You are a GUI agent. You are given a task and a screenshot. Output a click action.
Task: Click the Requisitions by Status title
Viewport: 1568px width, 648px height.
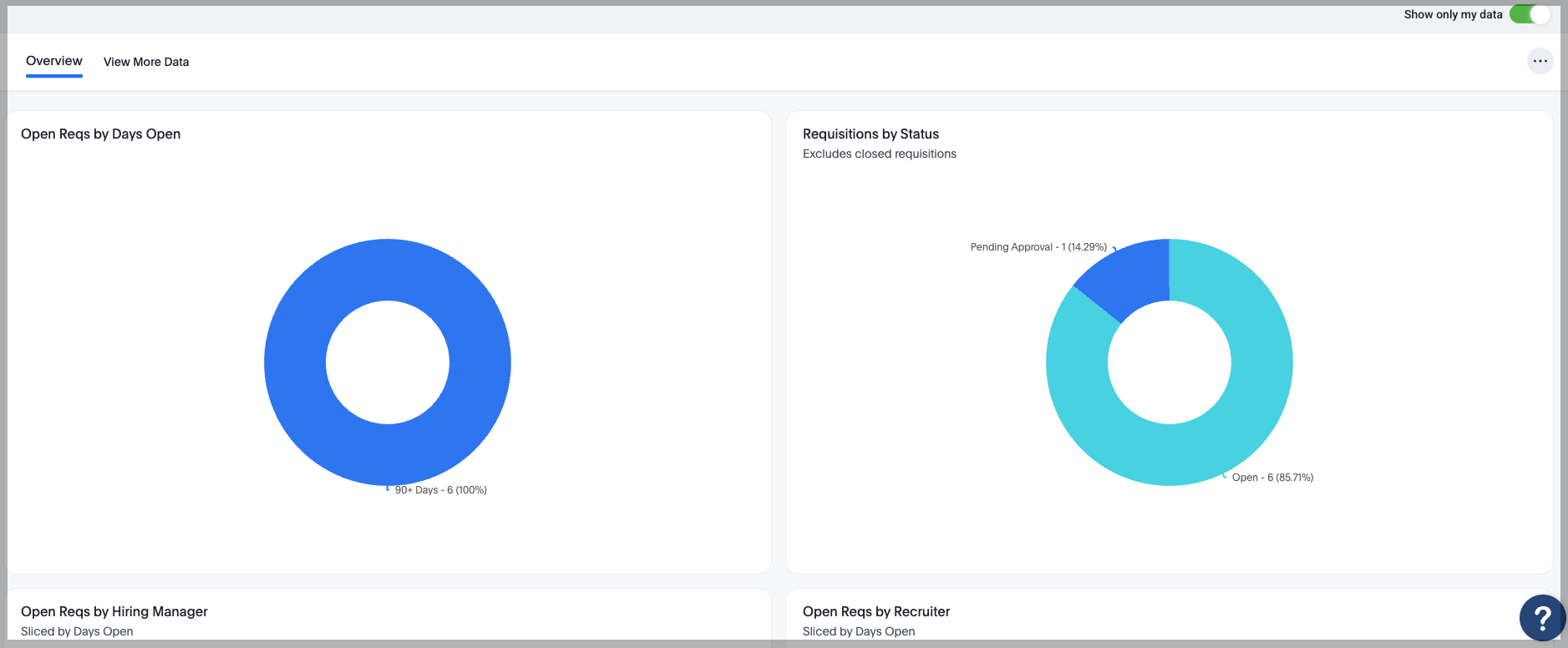coord(870,134)
